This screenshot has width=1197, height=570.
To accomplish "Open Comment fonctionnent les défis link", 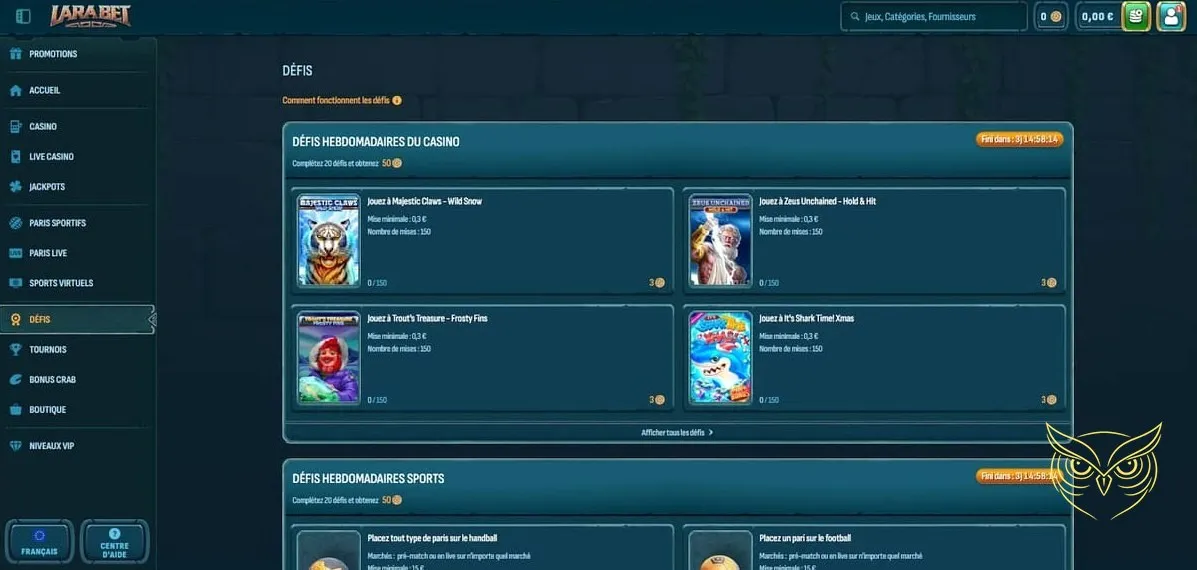I will (336, 100).
